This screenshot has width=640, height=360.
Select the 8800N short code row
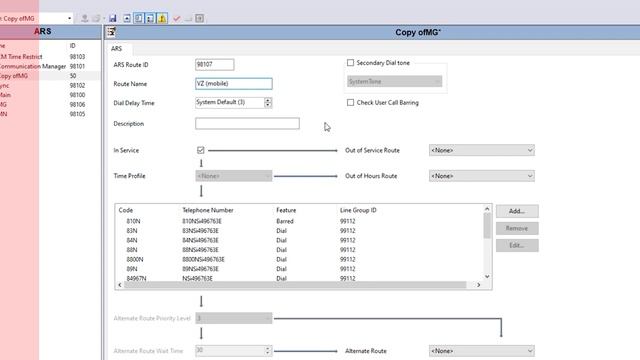(x=299, y=259)
